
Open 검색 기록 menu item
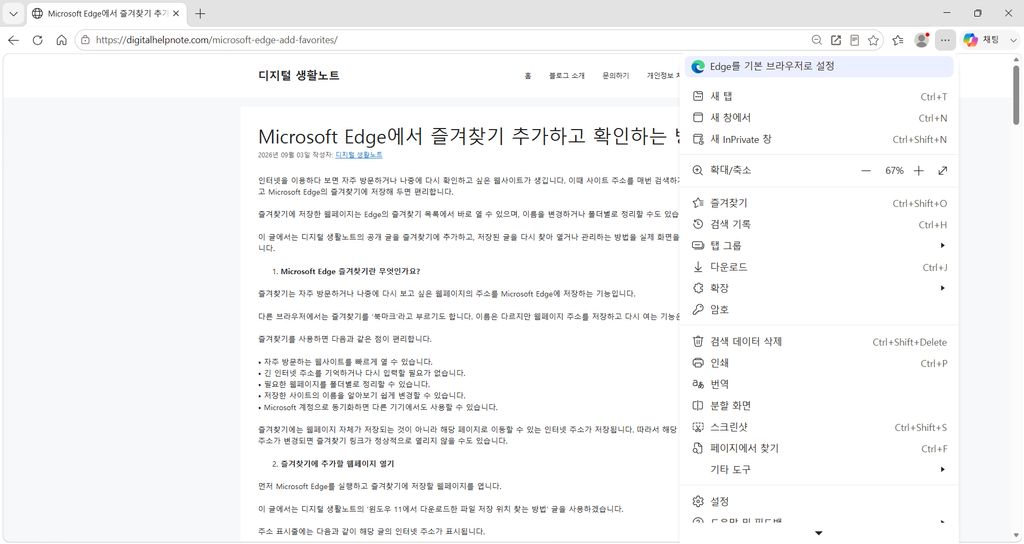pyautogui.click(x=819, y=224)
